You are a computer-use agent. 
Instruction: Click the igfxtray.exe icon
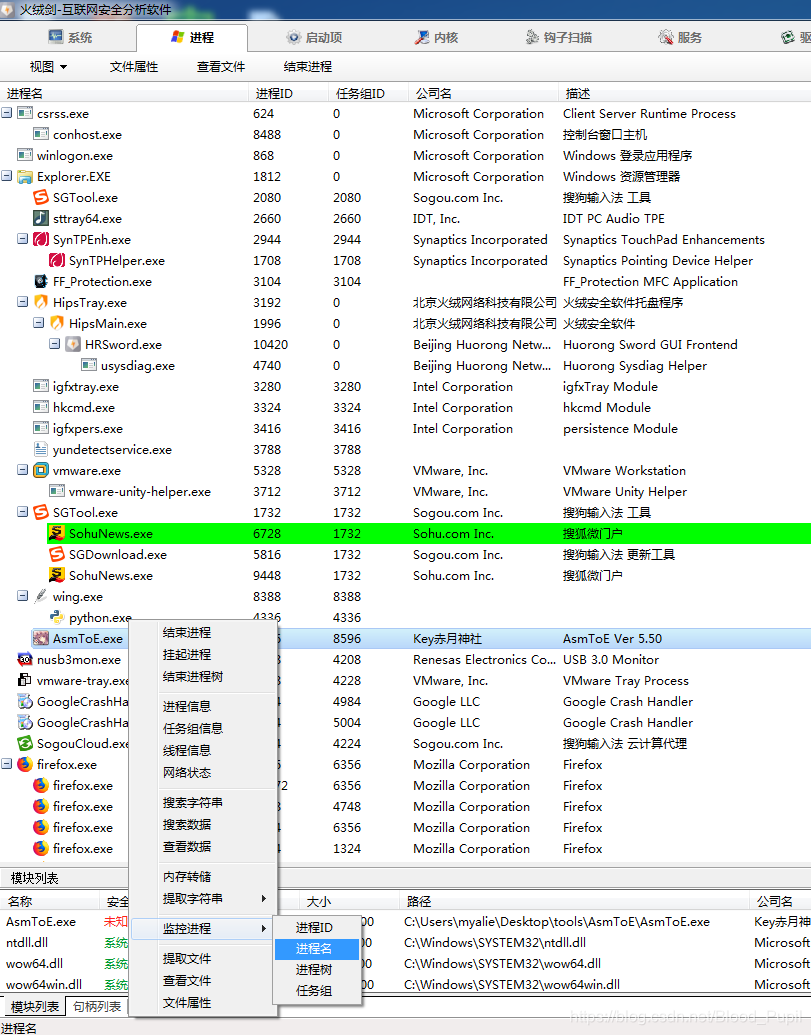coord(41,387)
